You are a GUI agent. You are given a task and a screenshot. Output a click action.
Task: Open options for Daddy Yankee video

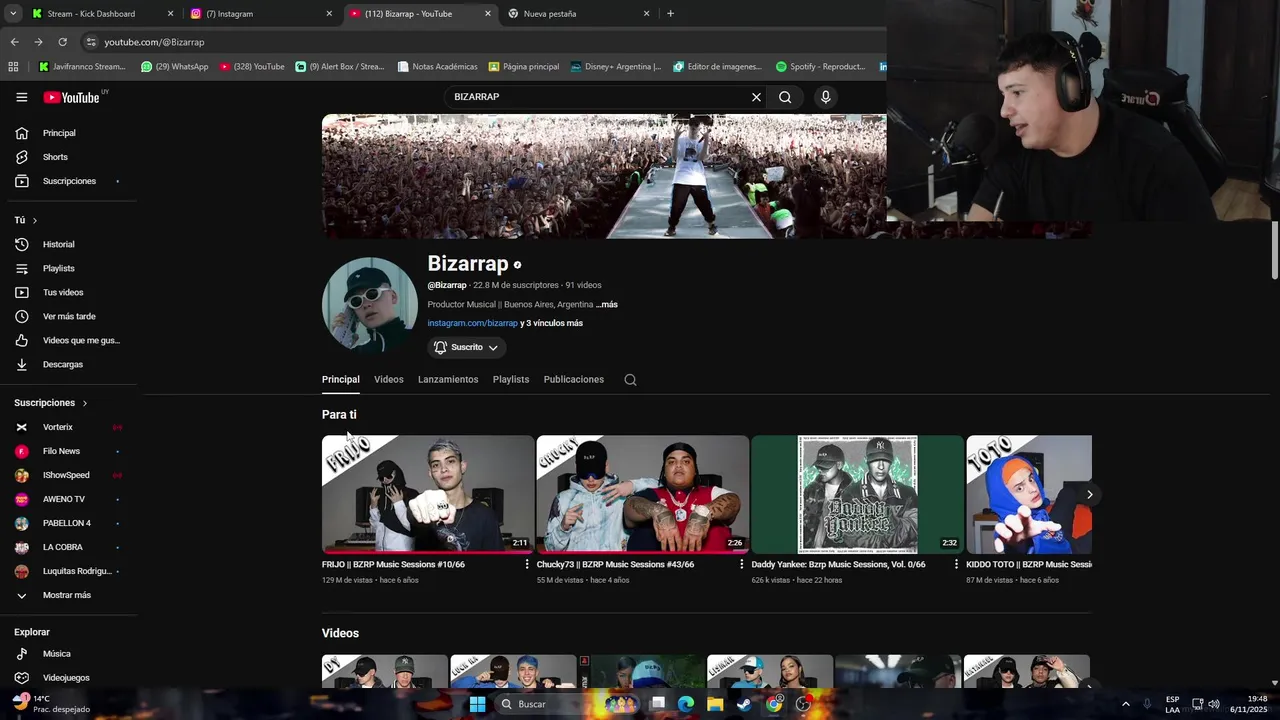pyautogui.click(x=956, y=565)
